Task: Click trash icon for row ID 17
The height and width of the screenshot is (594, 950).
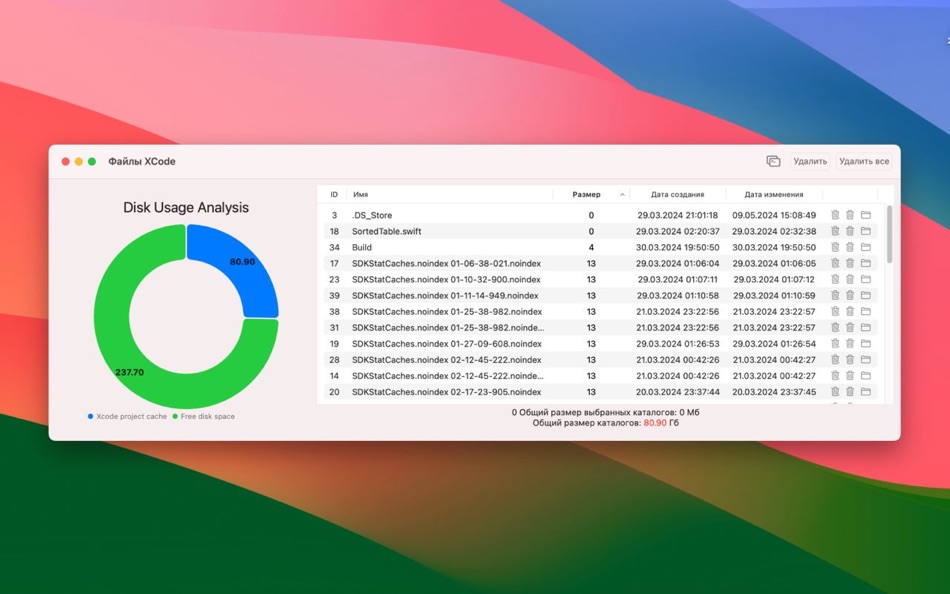Action: 850,263
